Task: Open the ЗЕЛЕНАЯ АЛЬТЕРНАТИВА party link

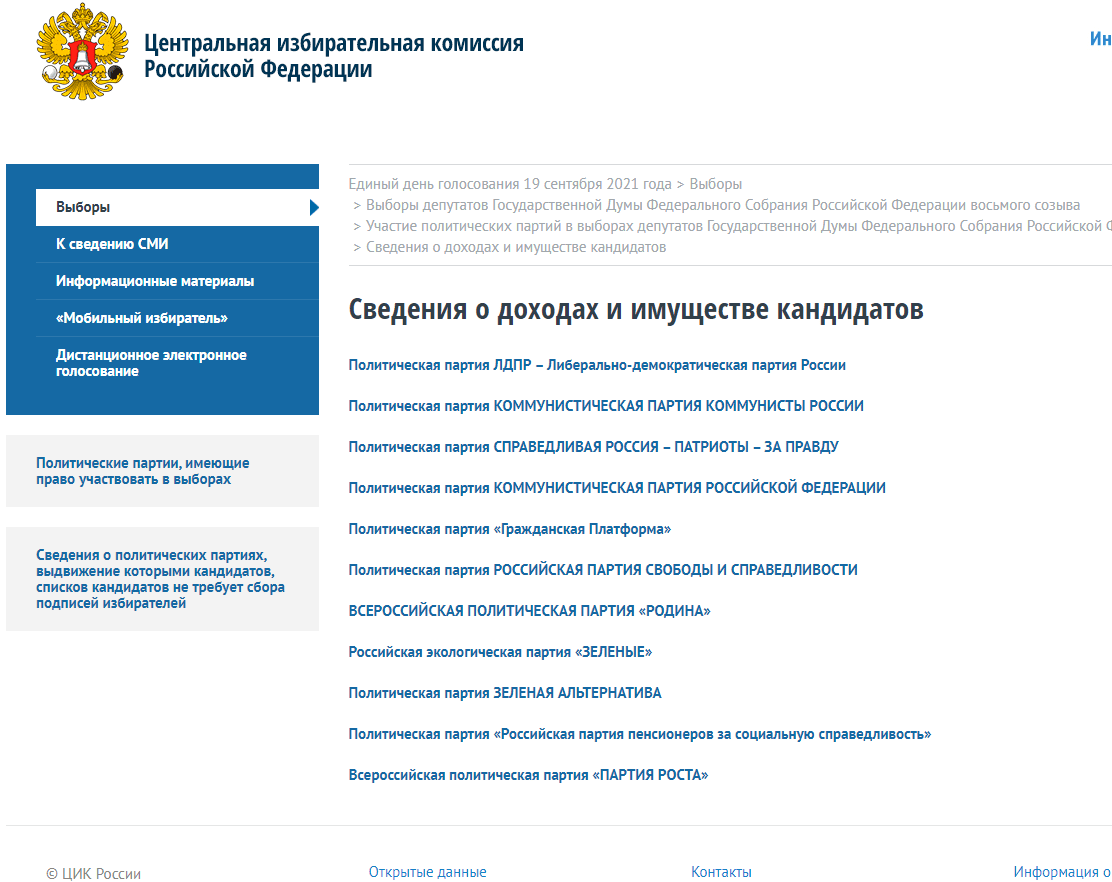Action: (504, 693)
